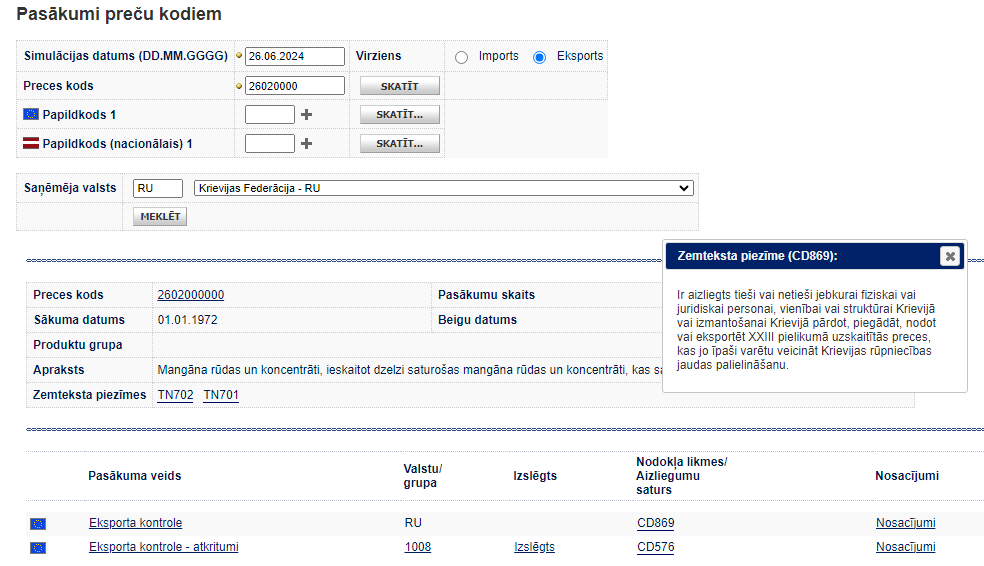Click EU flag icon in Eksporta kontrole row
The width and height of the screenshot is (984, 566).
38,523
